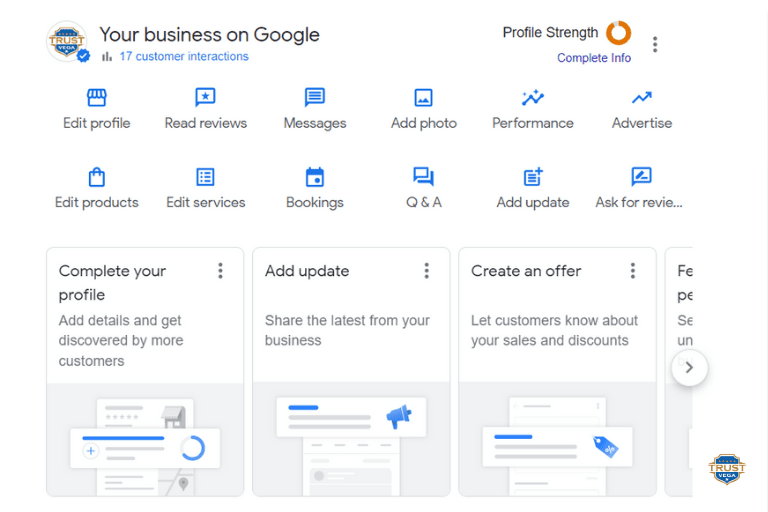Viewport: 768px width, 512px height.
Task: Click the Complete your profile card illustration
Action: tap(145, 440)
